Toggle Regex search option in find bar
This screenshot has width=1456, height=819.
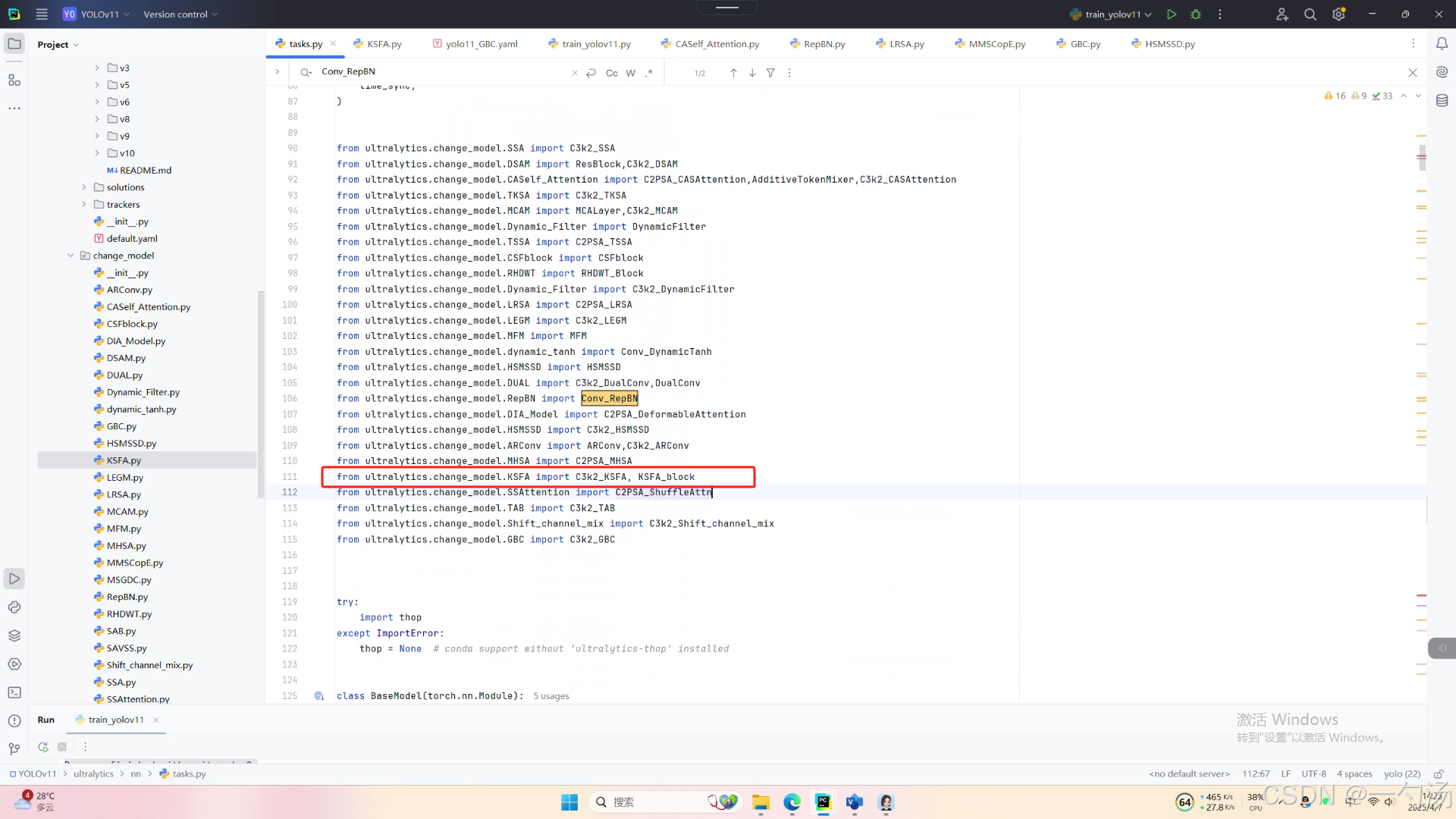click(649, 73)
